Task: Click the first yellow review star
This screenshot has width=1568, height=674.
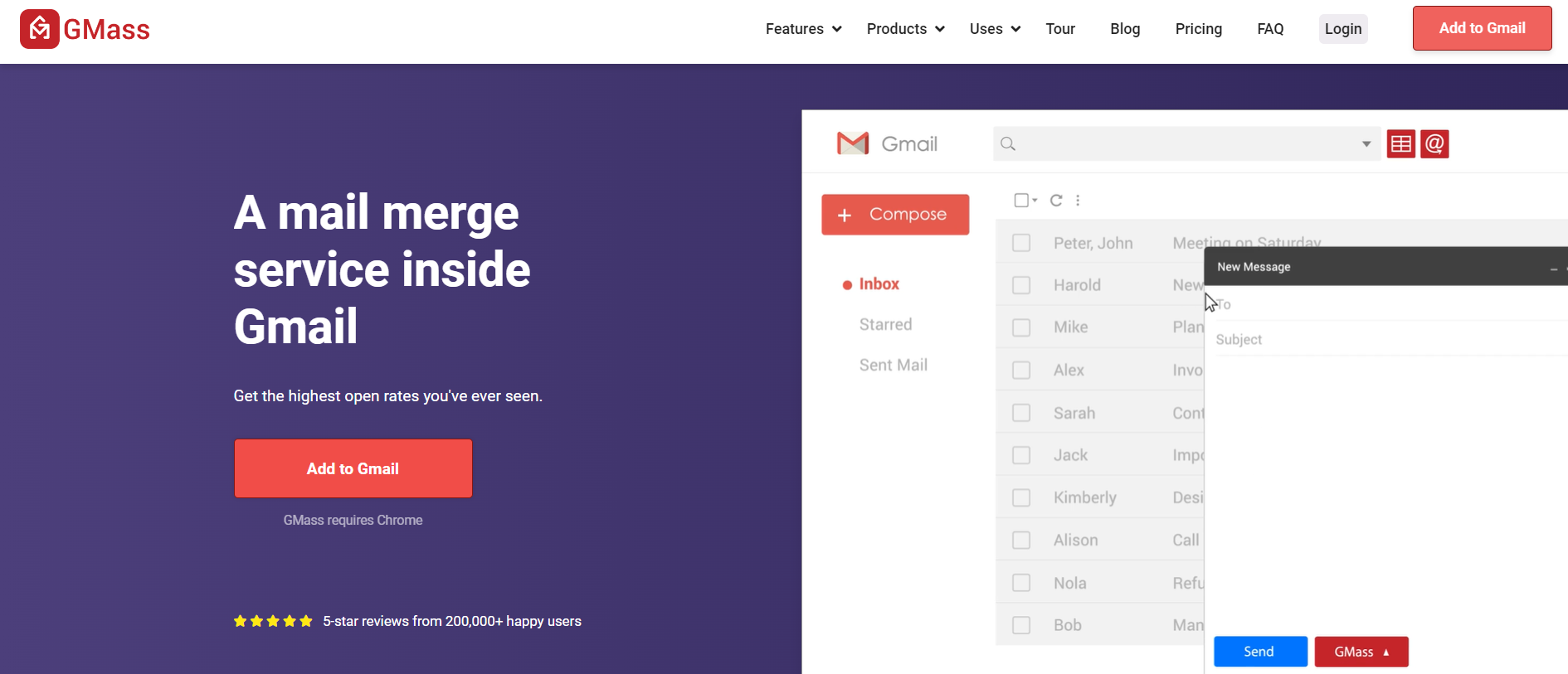Action: (241, 621)
